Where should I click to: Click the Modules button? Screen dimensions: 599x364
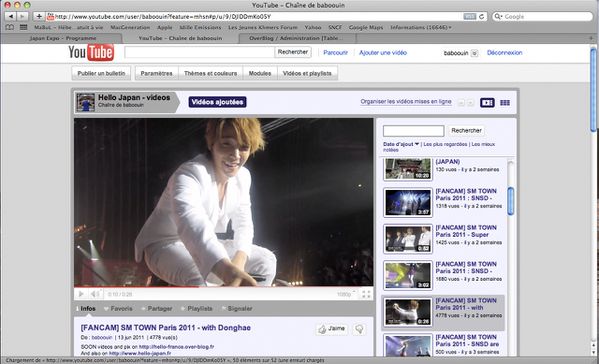click(260, 73)
